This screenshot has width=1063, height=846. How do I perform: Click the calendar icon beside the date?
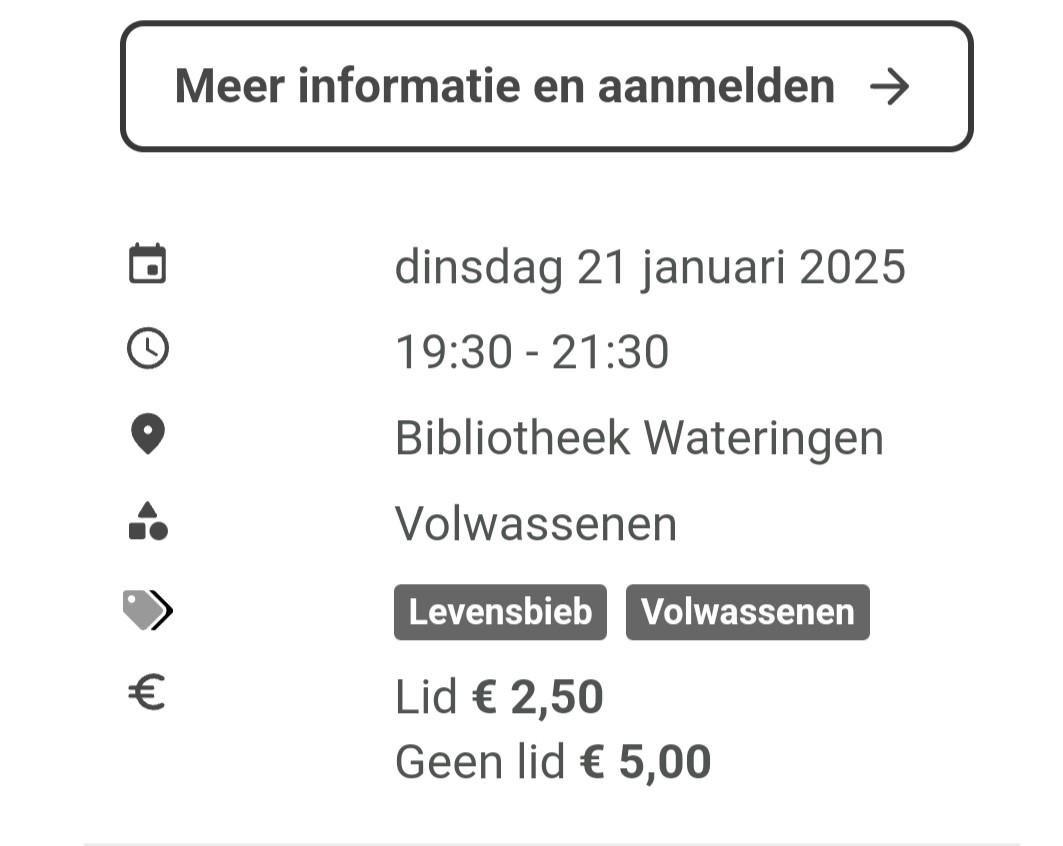[148, 263]
